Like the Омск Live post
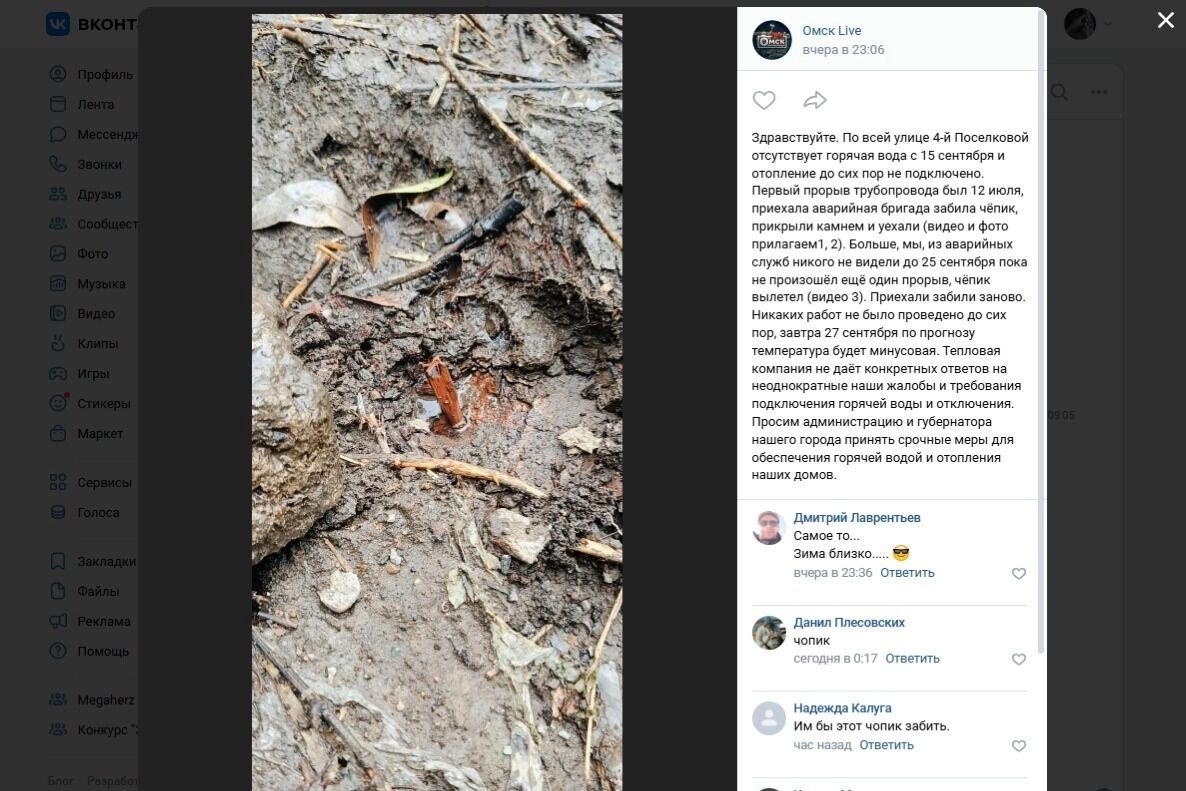Screen dimensions: 1186x791 764,100
